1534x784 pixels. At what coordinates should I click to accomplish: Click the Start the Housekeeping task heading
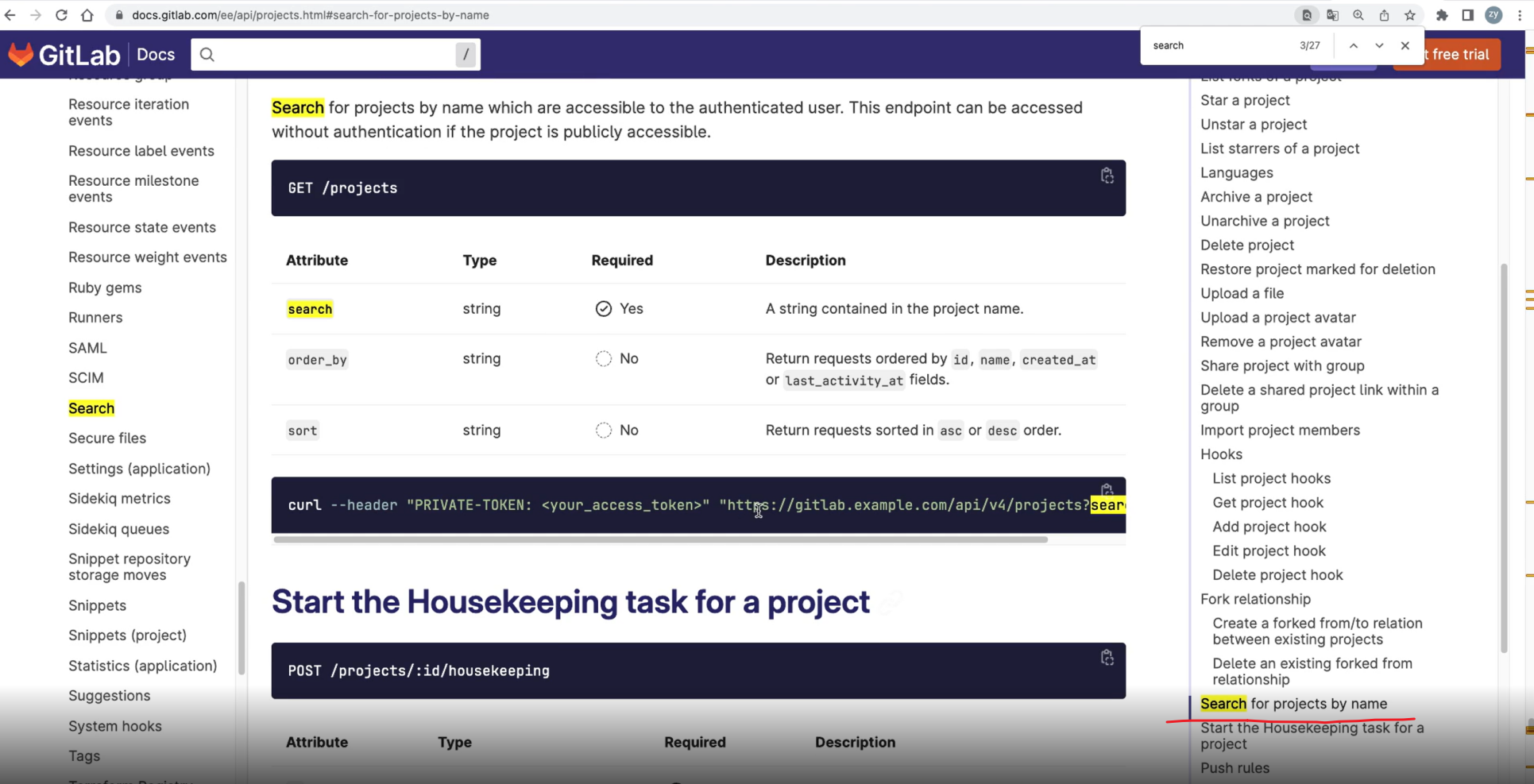(570, 602)
